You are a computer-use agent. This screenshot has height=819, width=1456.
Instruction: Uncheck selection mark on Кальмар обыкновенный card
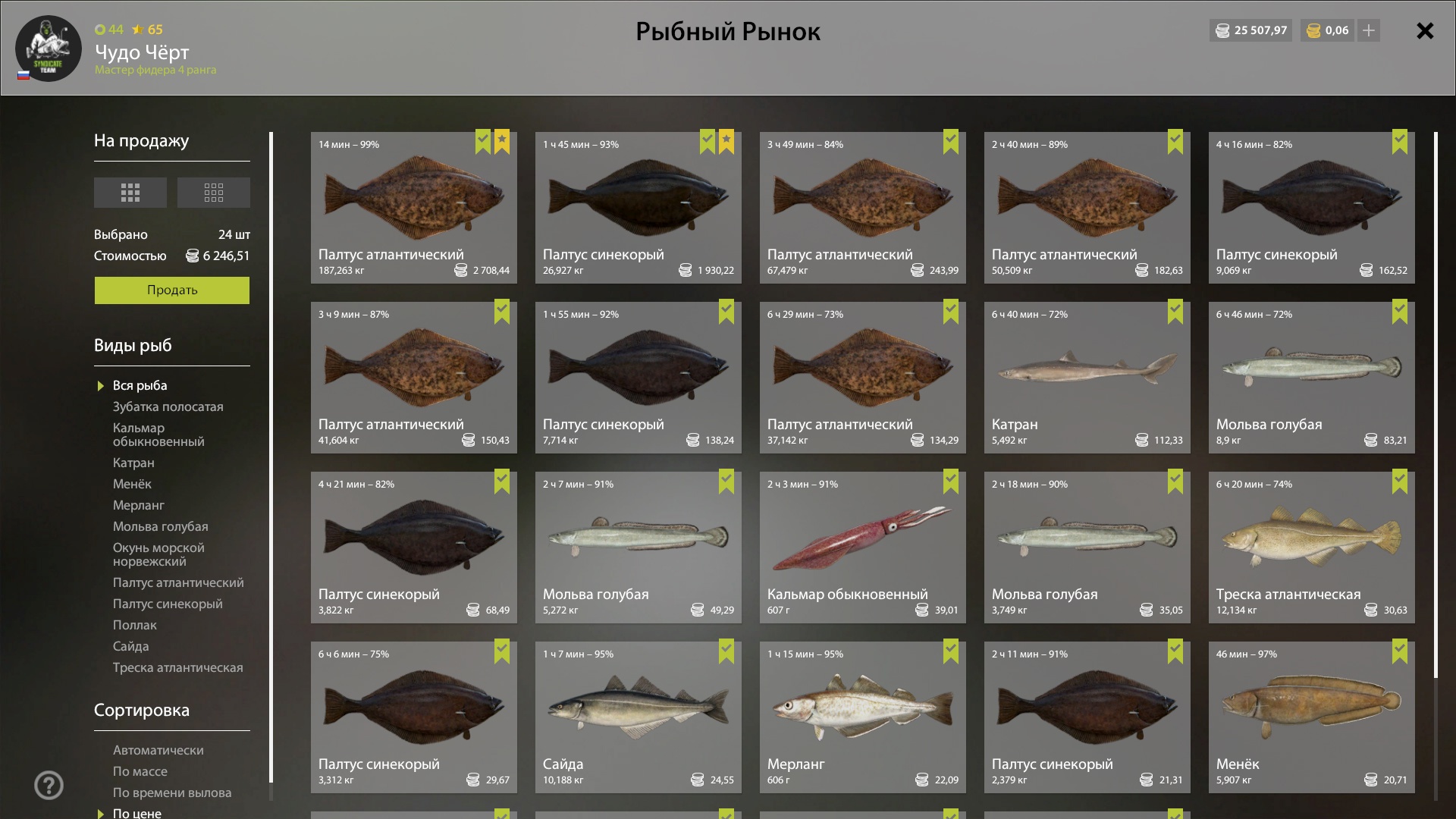coord(951,482)
